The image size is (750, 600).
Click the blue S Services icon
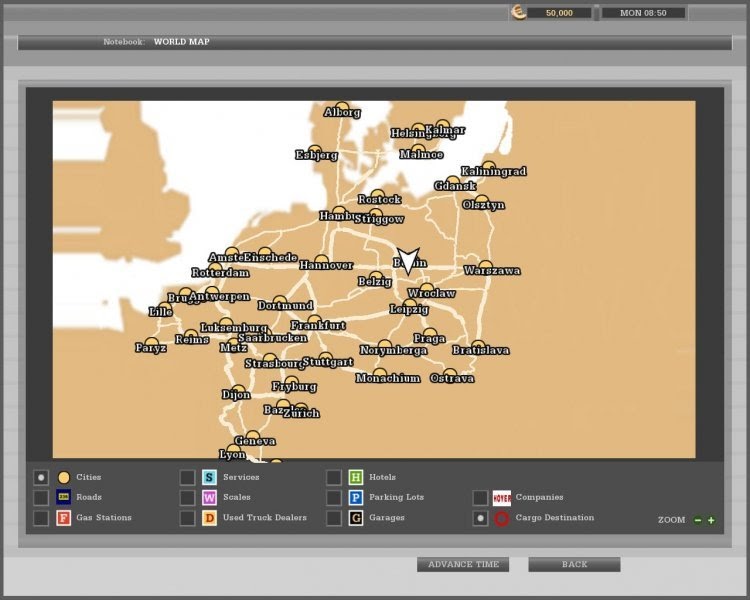pos(210,477)
